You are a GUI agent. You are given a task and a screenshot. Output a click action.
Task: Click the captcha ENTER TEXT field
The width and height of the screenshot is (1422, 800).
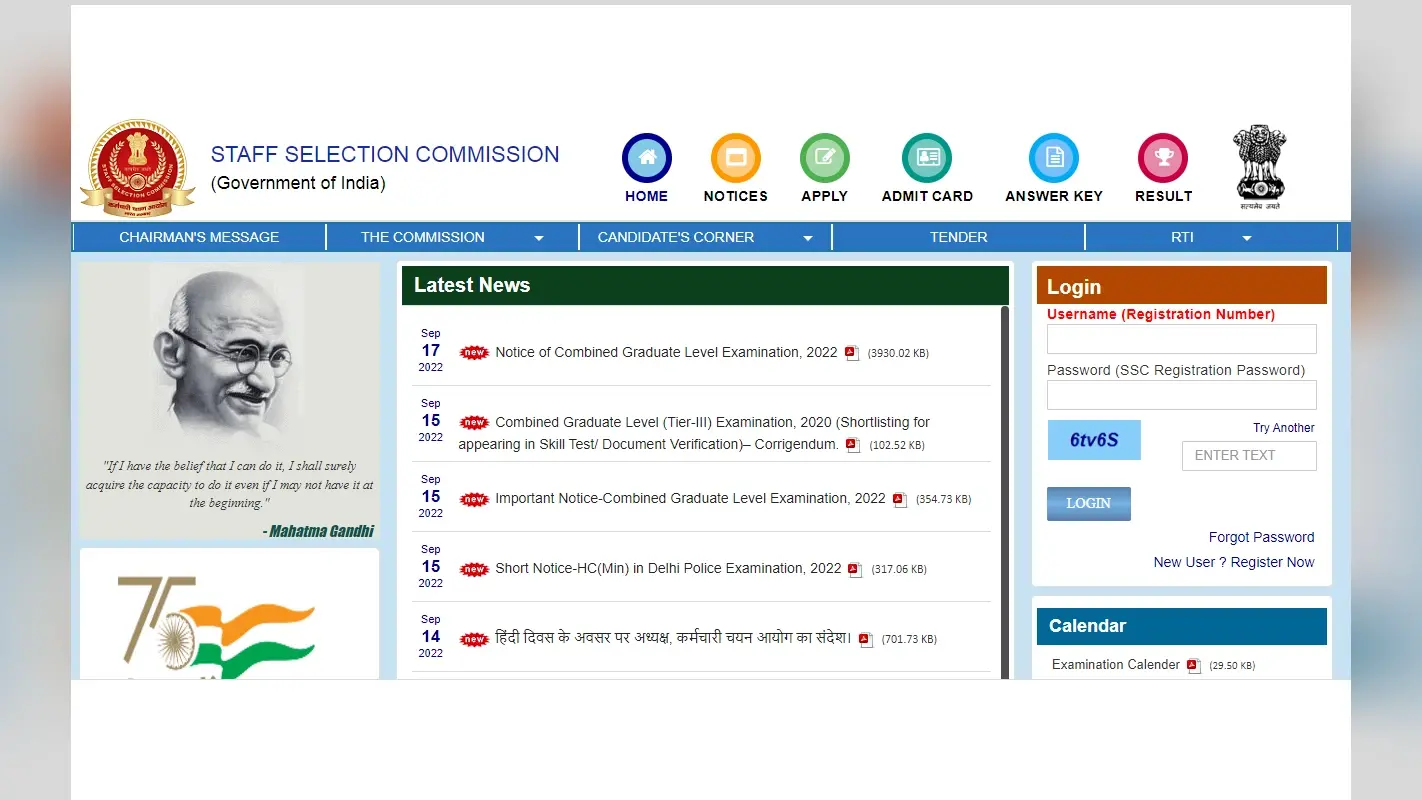click(x=1249, y=456)
